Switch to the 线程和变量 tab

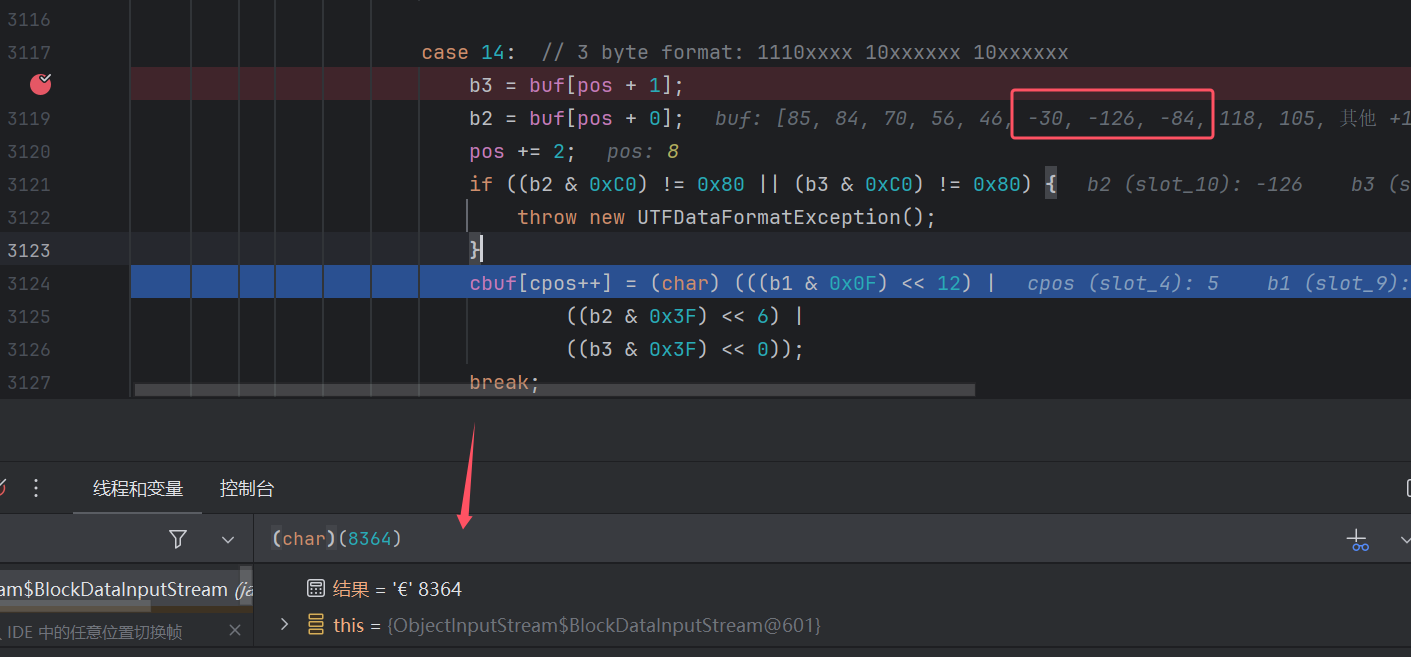(138, 489)
